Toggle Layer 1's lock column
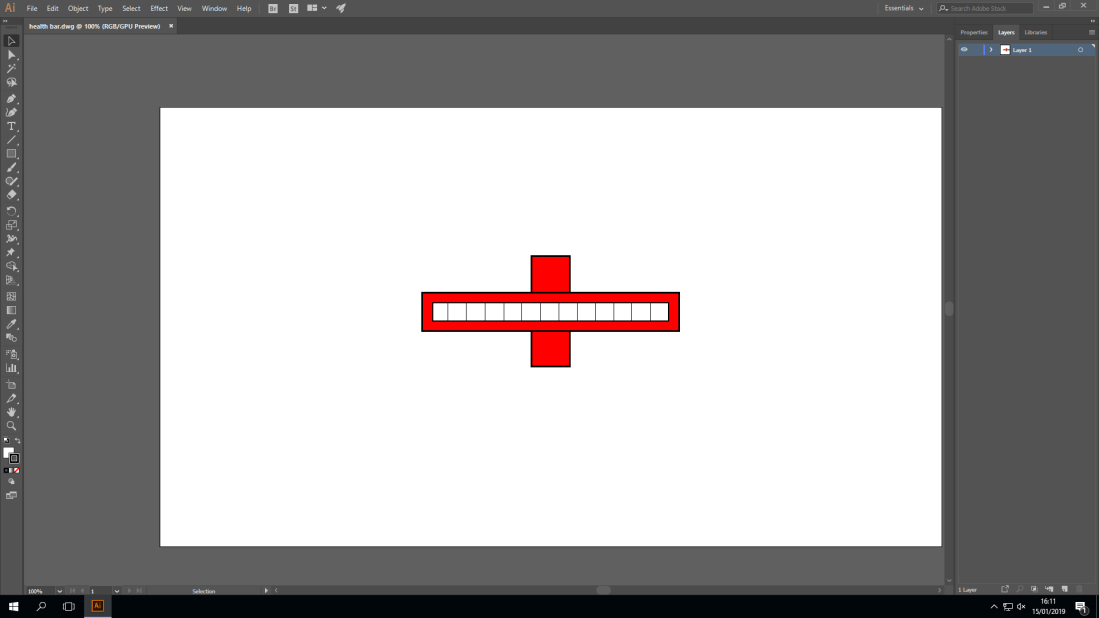 click(x=976, y=49)
